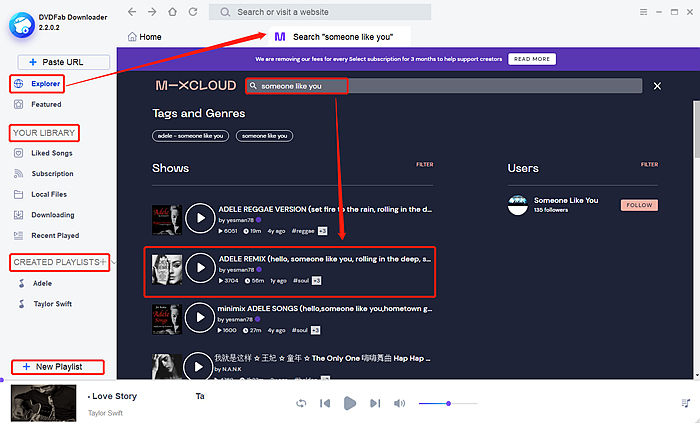The width and height of the screenshot is (700, 423).
Task: Click the Mixcloud search box
Action: [444, 86]
